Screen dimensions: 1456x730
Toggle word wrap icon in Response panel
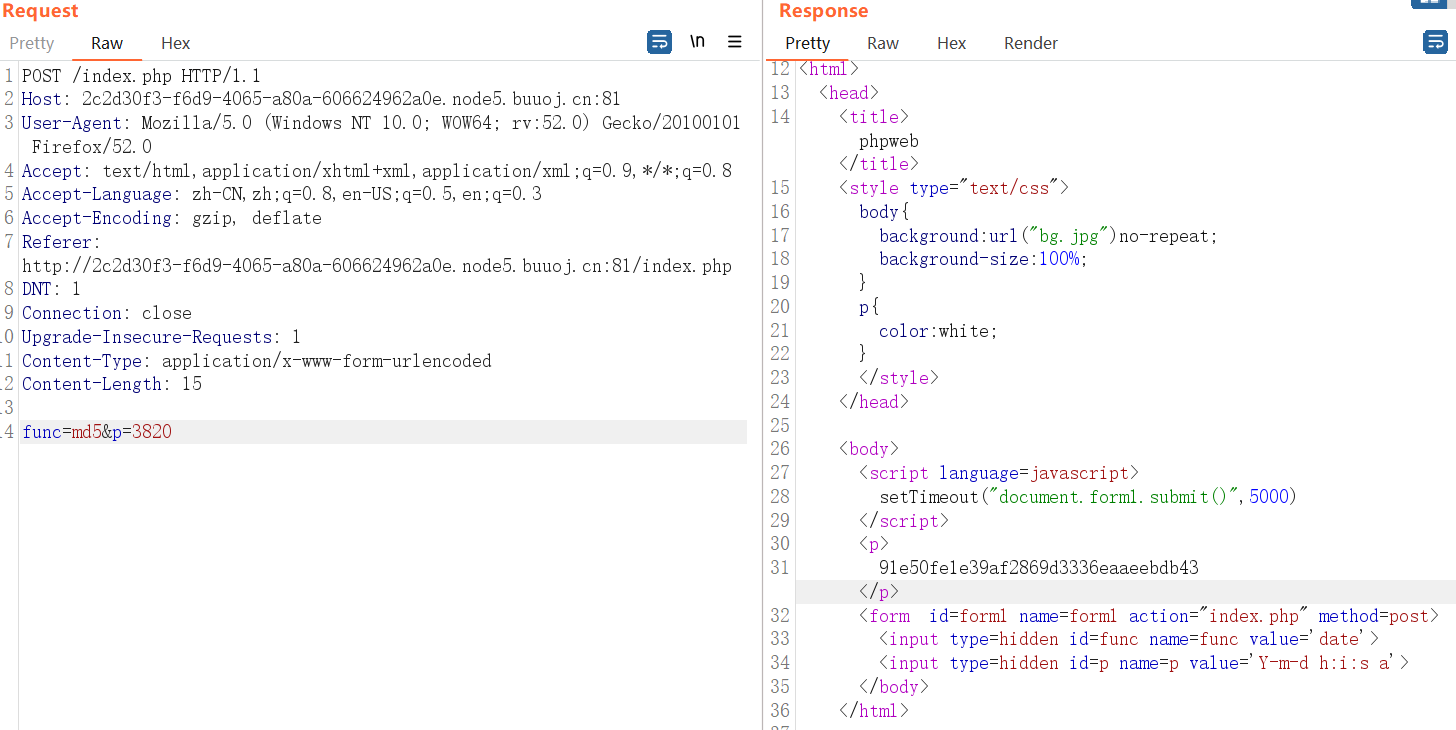click(x=1435, y=42)
